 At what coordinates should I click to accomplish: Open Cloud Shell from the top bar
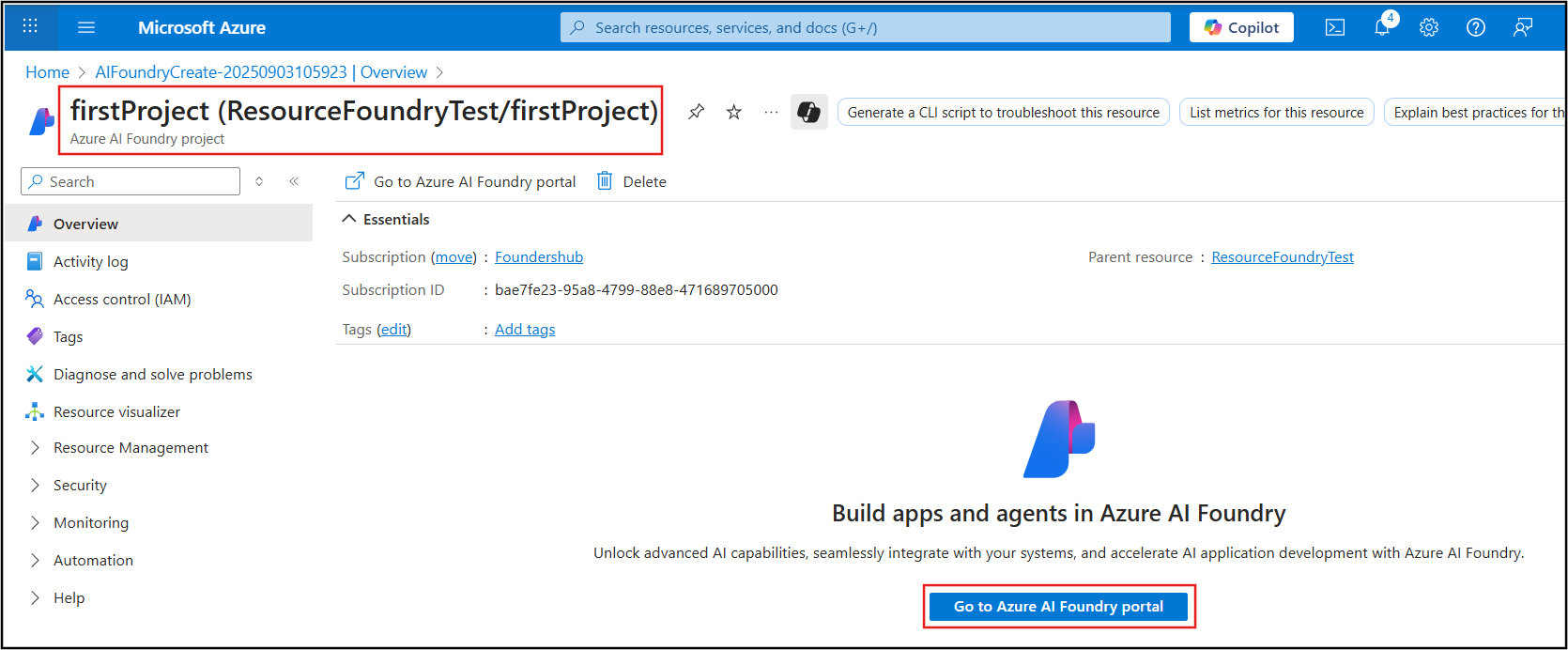click(x=1334, y=27)
